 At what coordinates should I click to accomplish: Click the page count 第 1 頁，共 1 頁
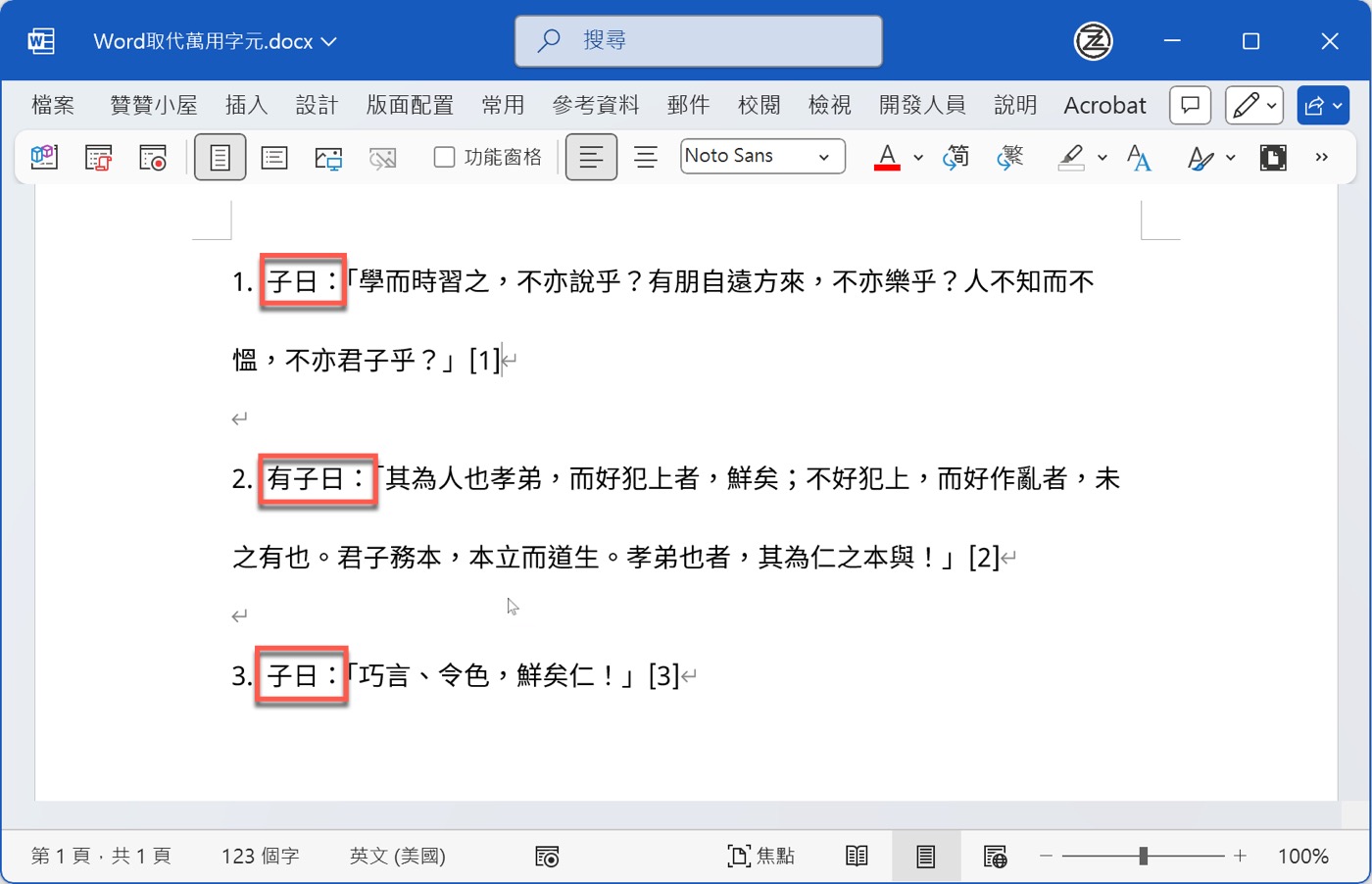(x=101, y=856)
